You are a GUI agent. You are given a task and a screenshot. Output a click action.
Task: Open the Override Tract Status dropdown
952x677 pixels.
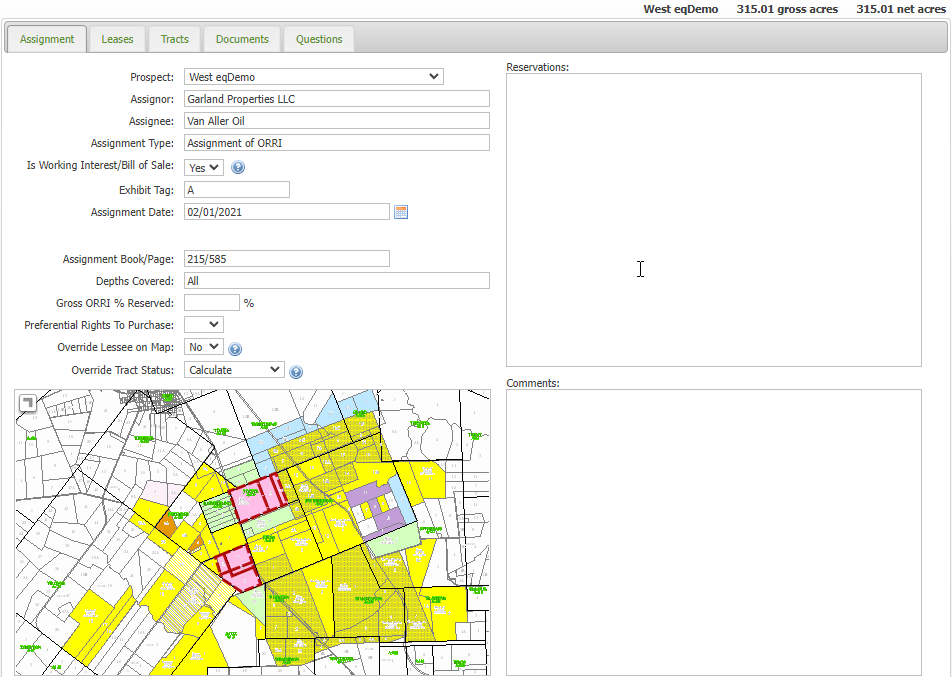tap(234, 370)
